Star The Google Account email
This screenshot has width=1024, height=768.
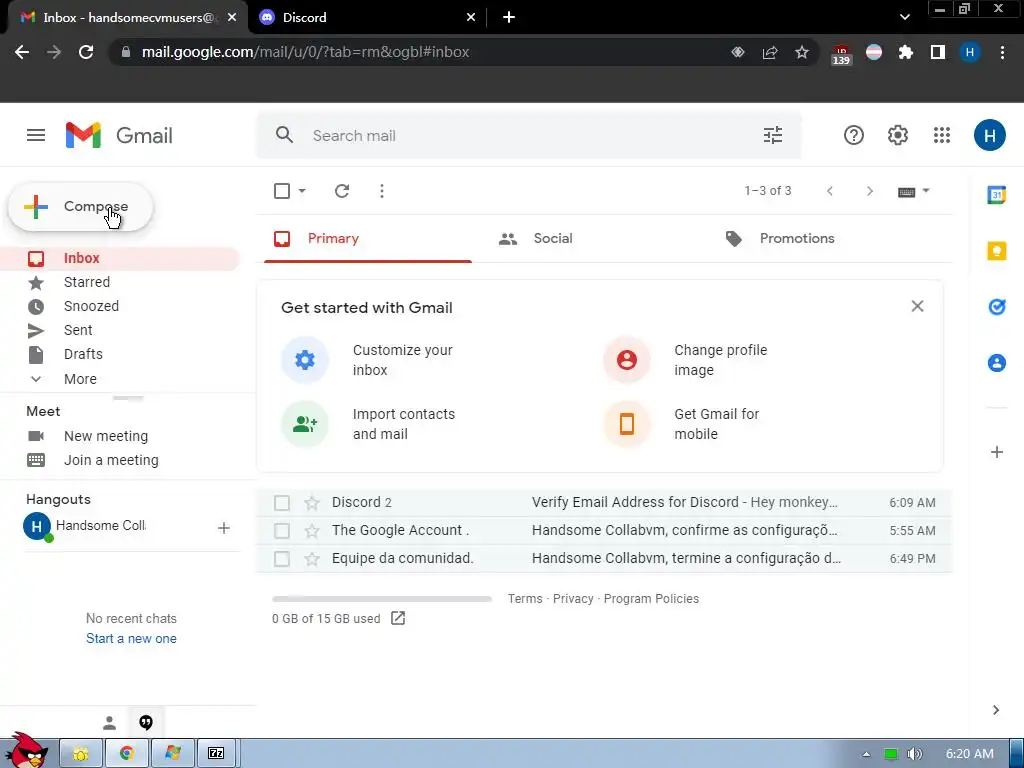[x=312, y=530]
